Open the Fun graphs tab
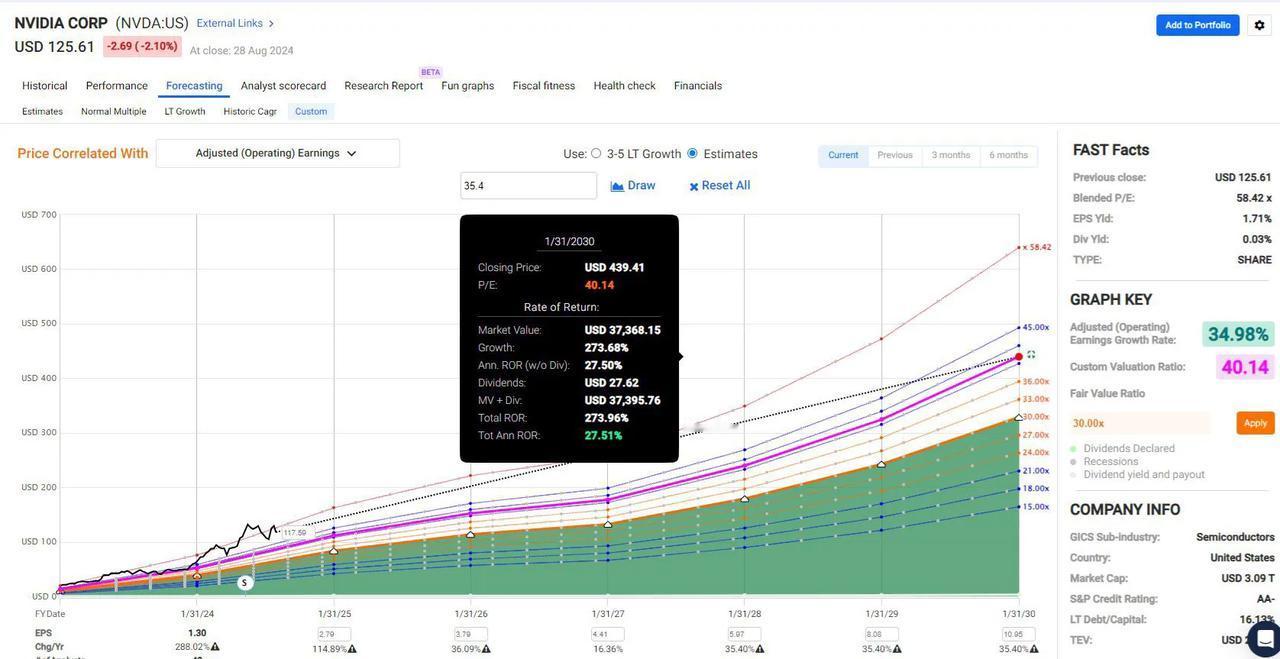 point(468,86)
